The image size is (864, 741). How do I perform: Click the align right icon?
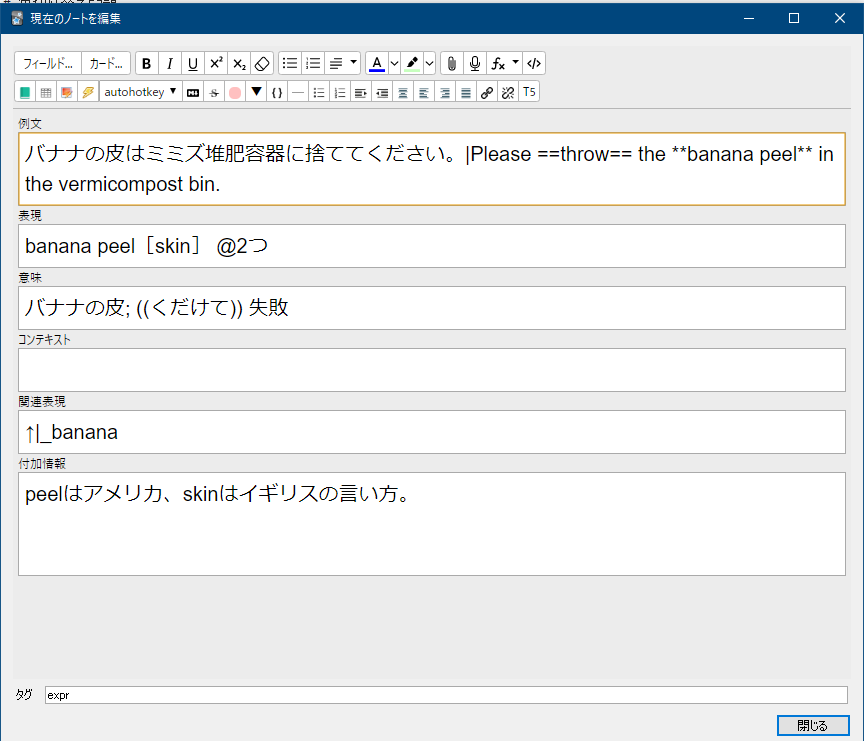[445, 92]
